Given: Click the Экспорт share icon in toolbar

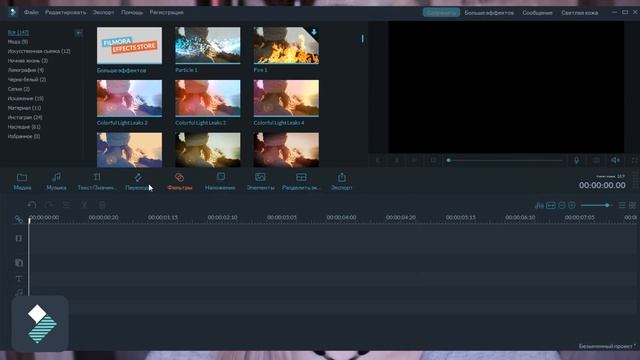Looking at the screenshot, I should coord(342,177).
